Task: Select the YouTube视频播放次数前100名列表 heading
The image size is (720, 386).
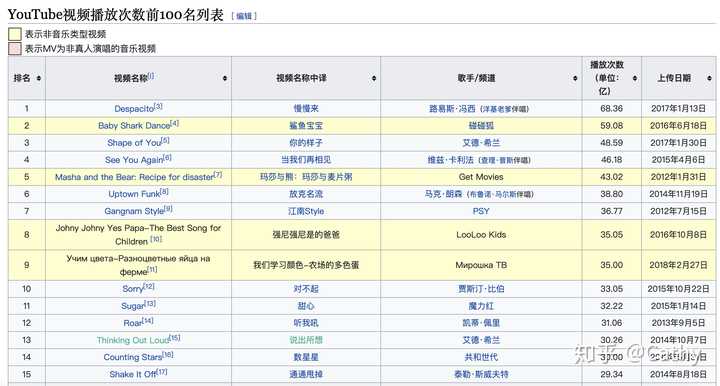Action: (116, 15)
